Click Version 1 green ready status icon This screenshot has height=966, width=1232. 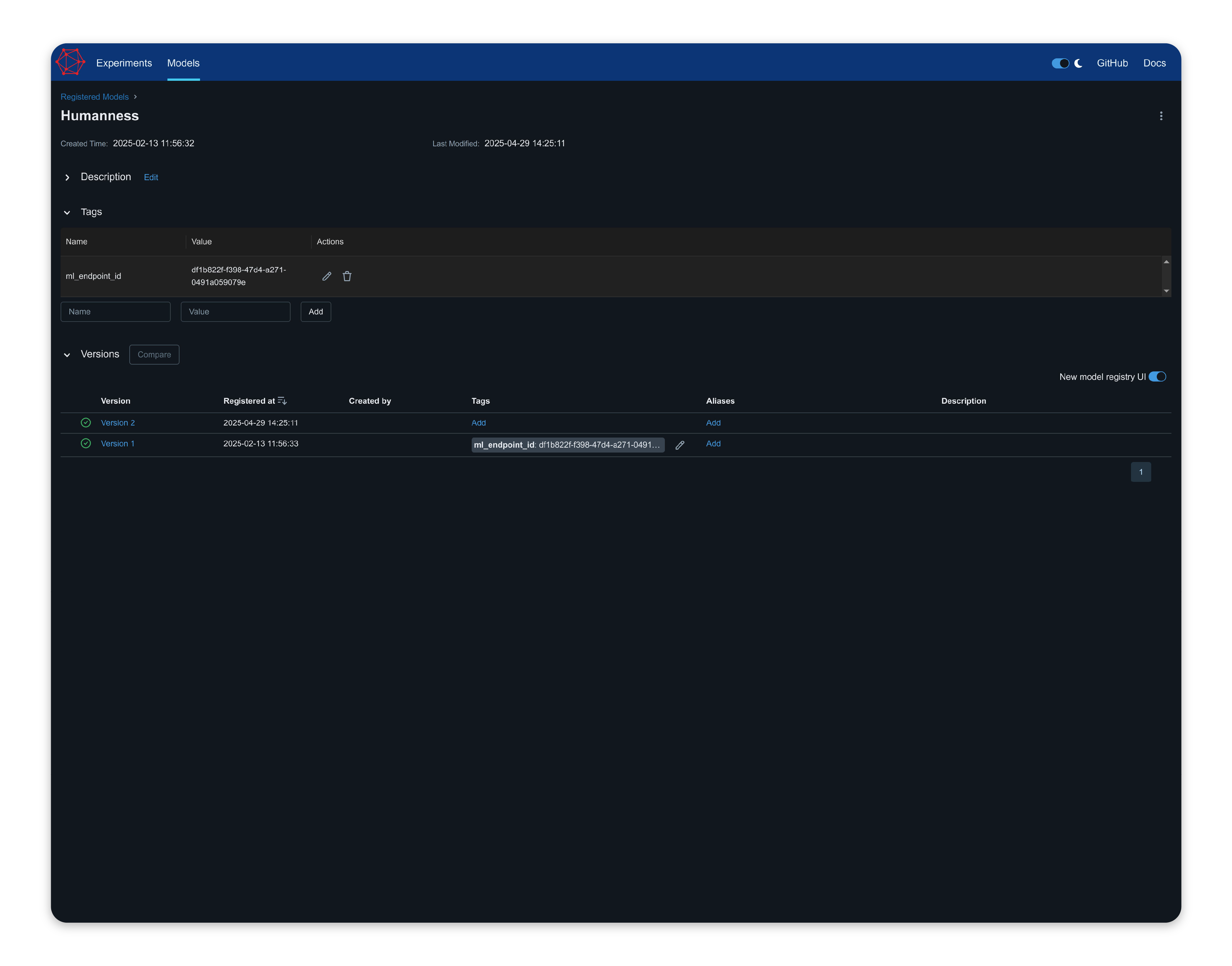pos(86,443)
